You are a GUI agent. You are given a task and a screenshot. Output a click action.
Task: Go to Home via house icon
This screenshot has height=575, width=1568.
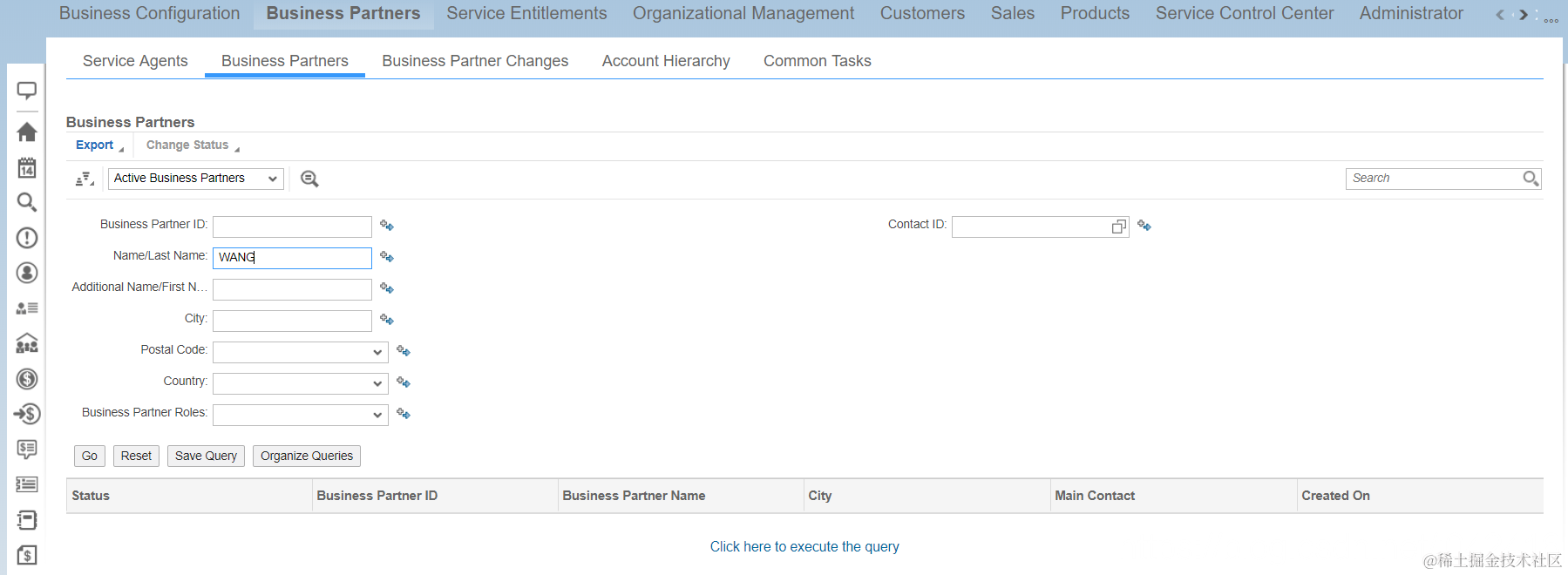27,132
